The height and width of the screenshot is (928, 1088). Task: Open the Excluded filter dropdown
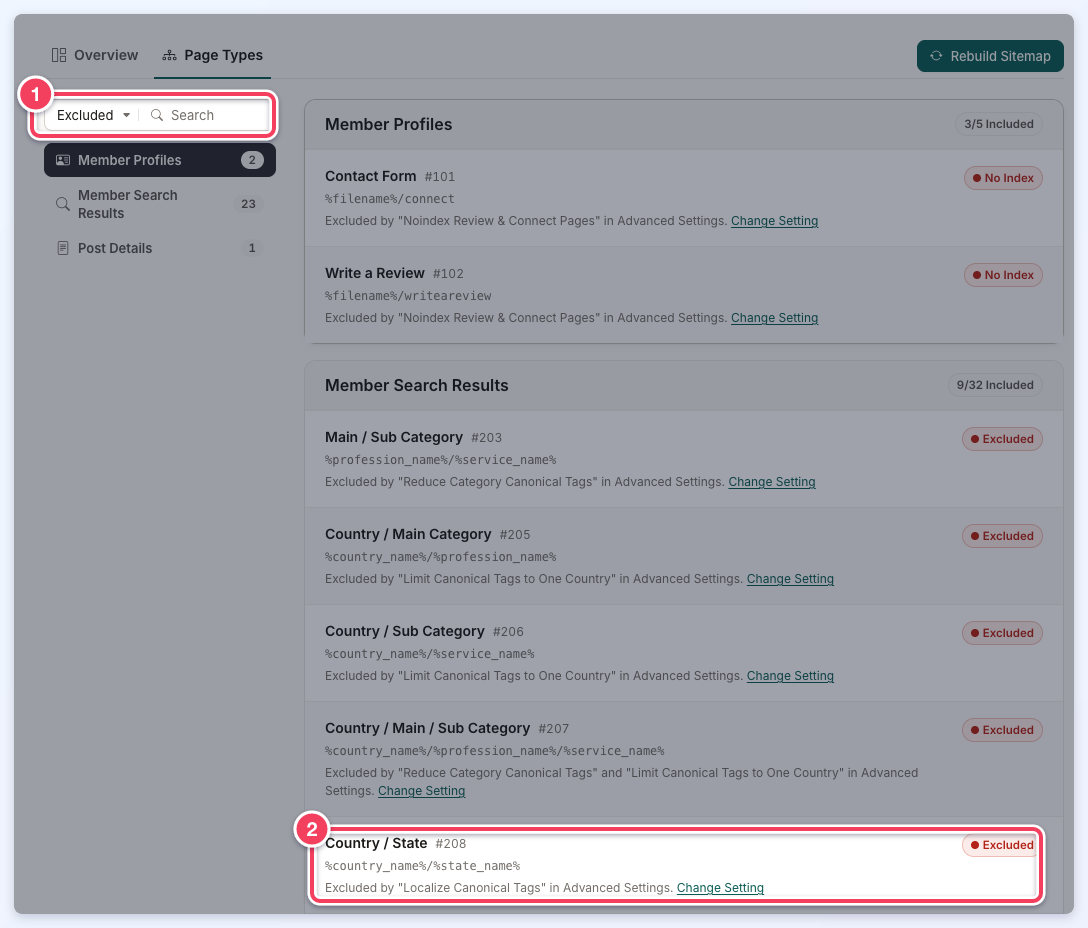93,115
